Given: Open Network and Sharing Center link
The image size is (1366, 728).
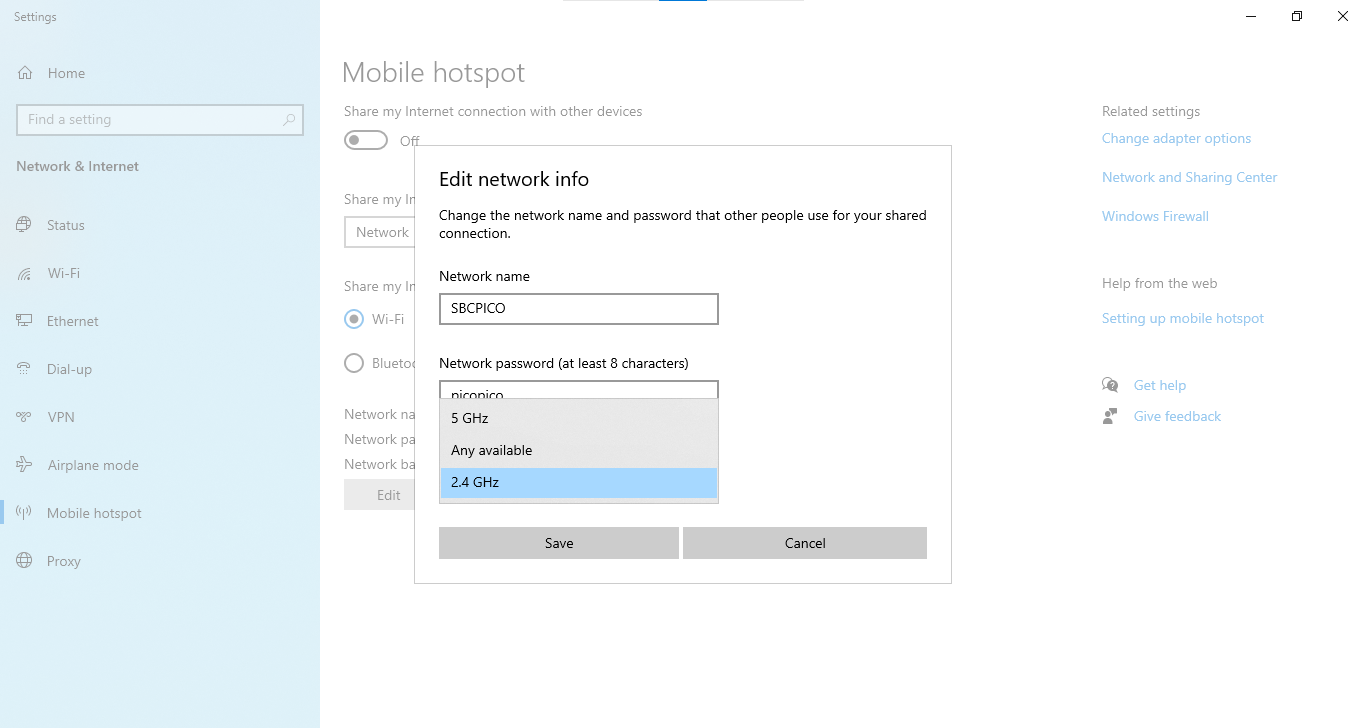Looking at the screenshot, I should tap(1189, 177).
